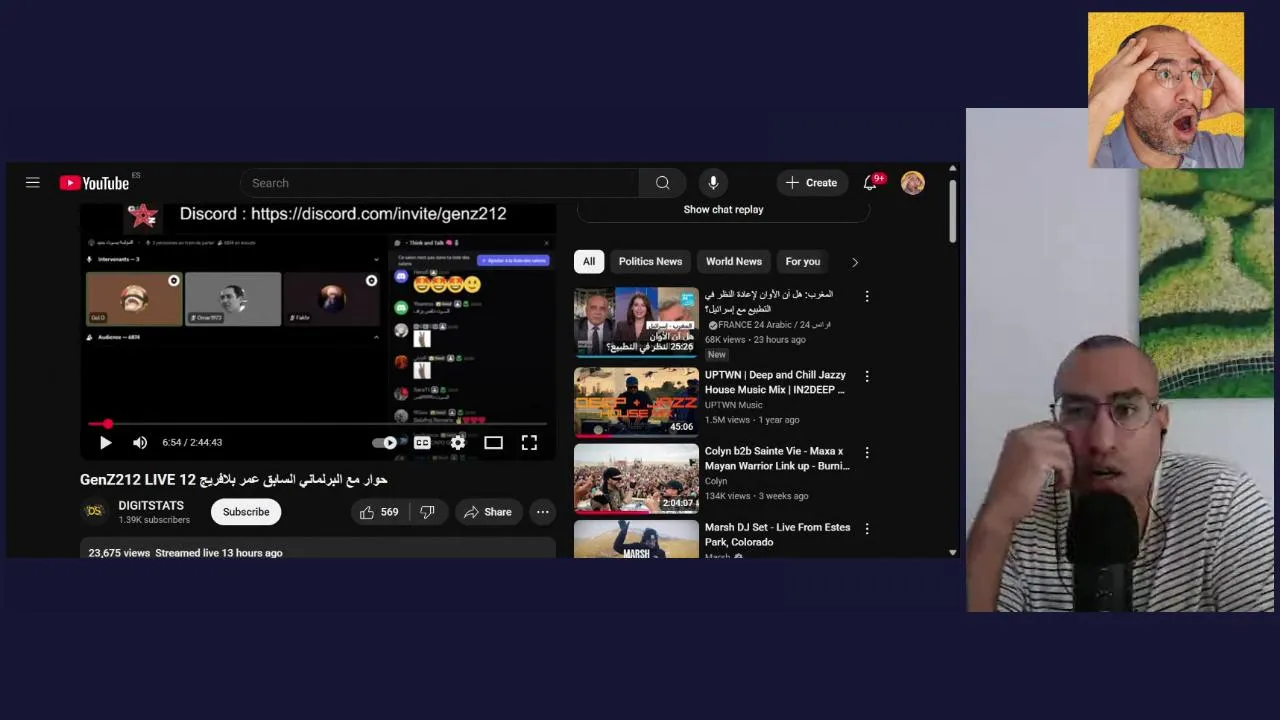The width and height of the screenshot is (1280, 720).
Task: Play the video
Action: [x=105, y=442]
